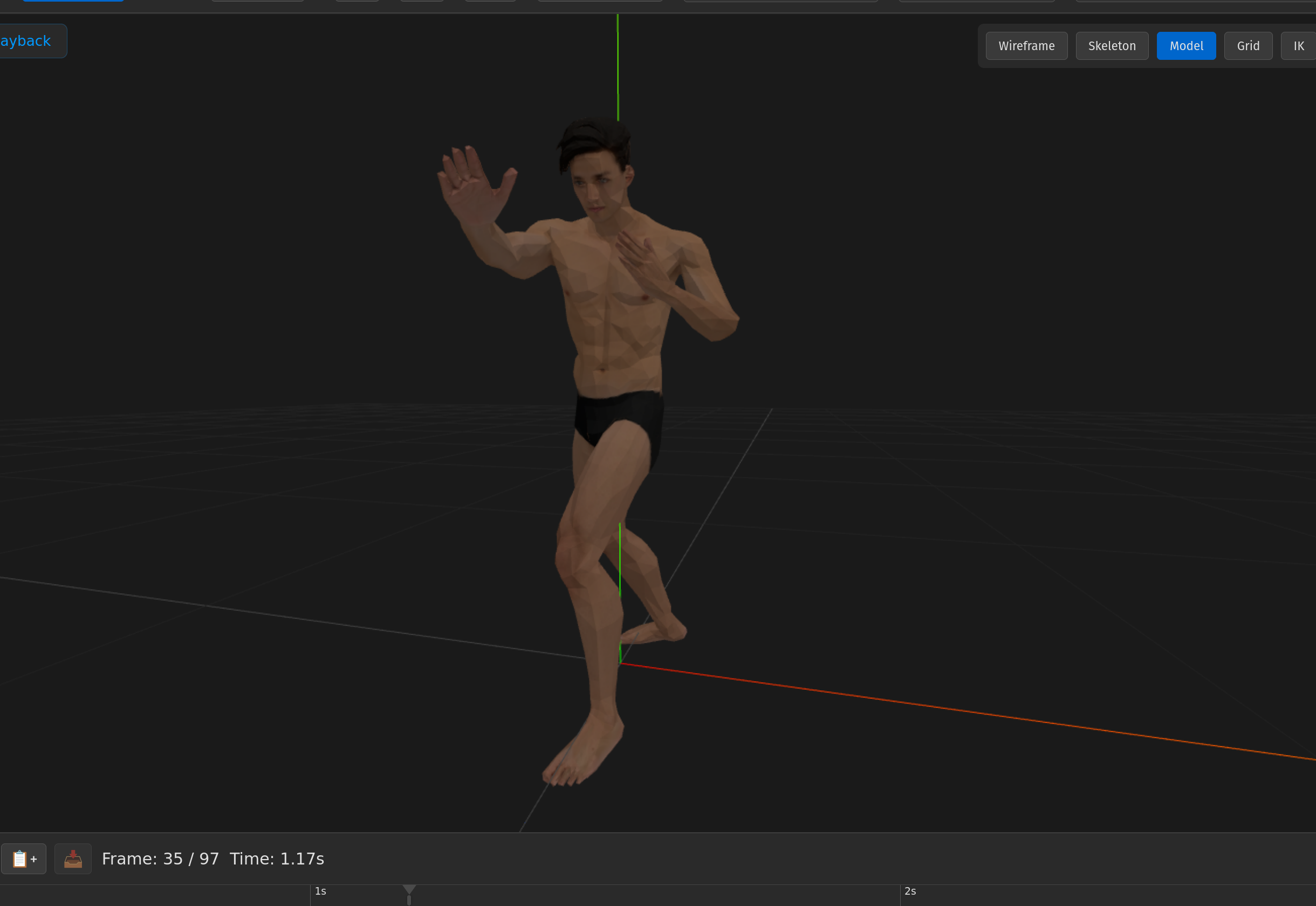
Task: Click the Frame: 35 / 97 readout
Action: [160, 859]
